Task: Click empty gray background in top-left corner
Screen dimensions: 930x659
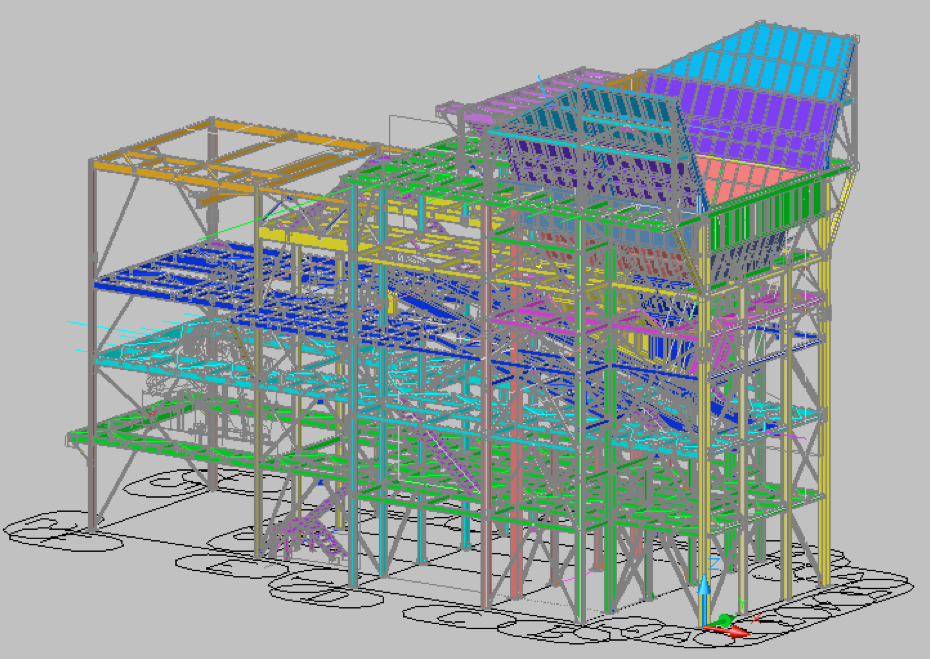Action: 40,40
